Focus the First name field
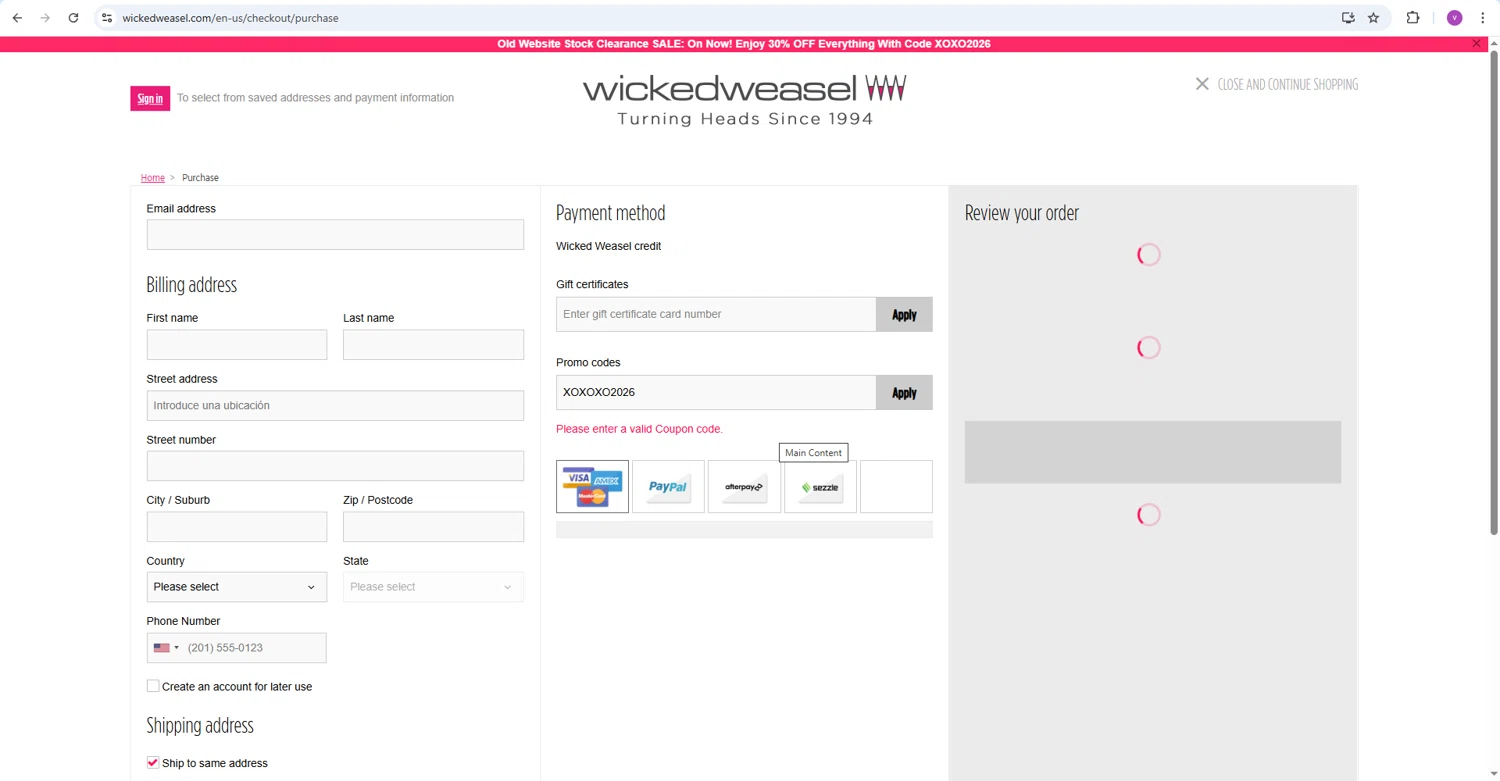1500x781 pixels. pyautogui.click(x=237, y=345)
